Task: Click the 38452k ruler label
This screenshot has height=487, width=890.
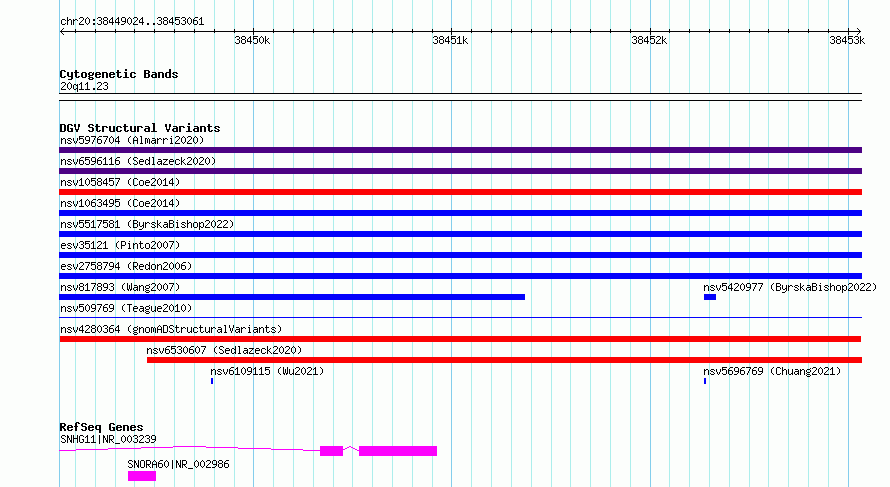Action: (649, 40)
